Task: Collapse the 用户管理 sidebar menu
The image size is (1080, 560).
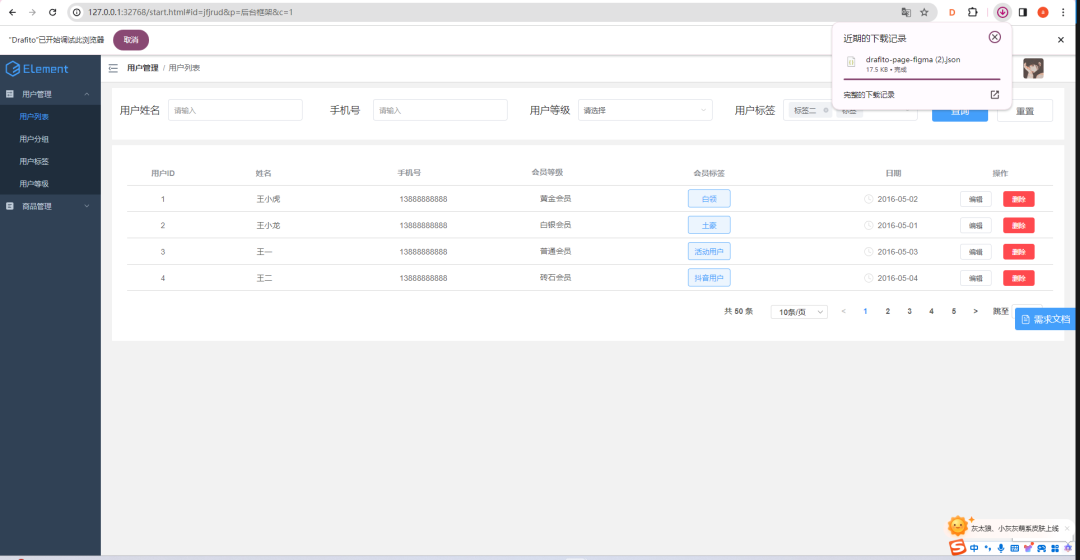Action: coord(50,94)
